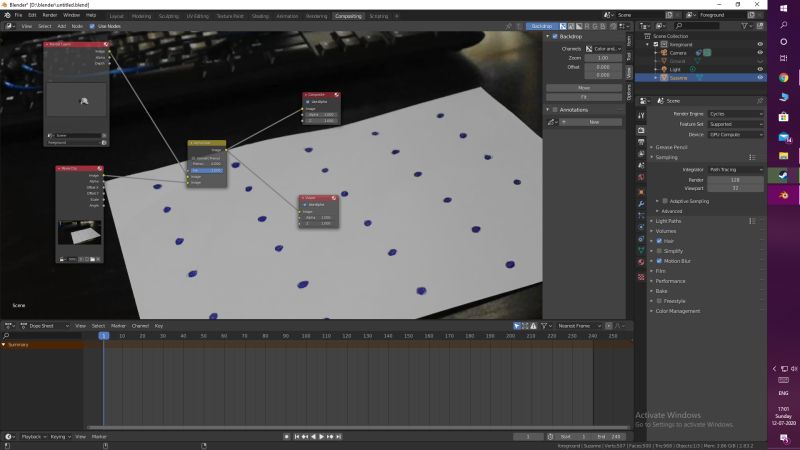Open the Particles properties icon
The image size is (800, 450).
[641, 215]
